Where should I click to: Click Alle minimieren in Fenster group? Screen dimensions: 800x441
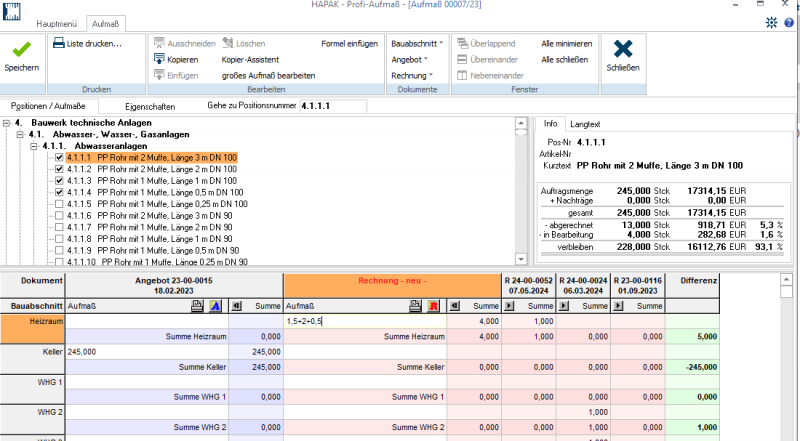(567, 44)
